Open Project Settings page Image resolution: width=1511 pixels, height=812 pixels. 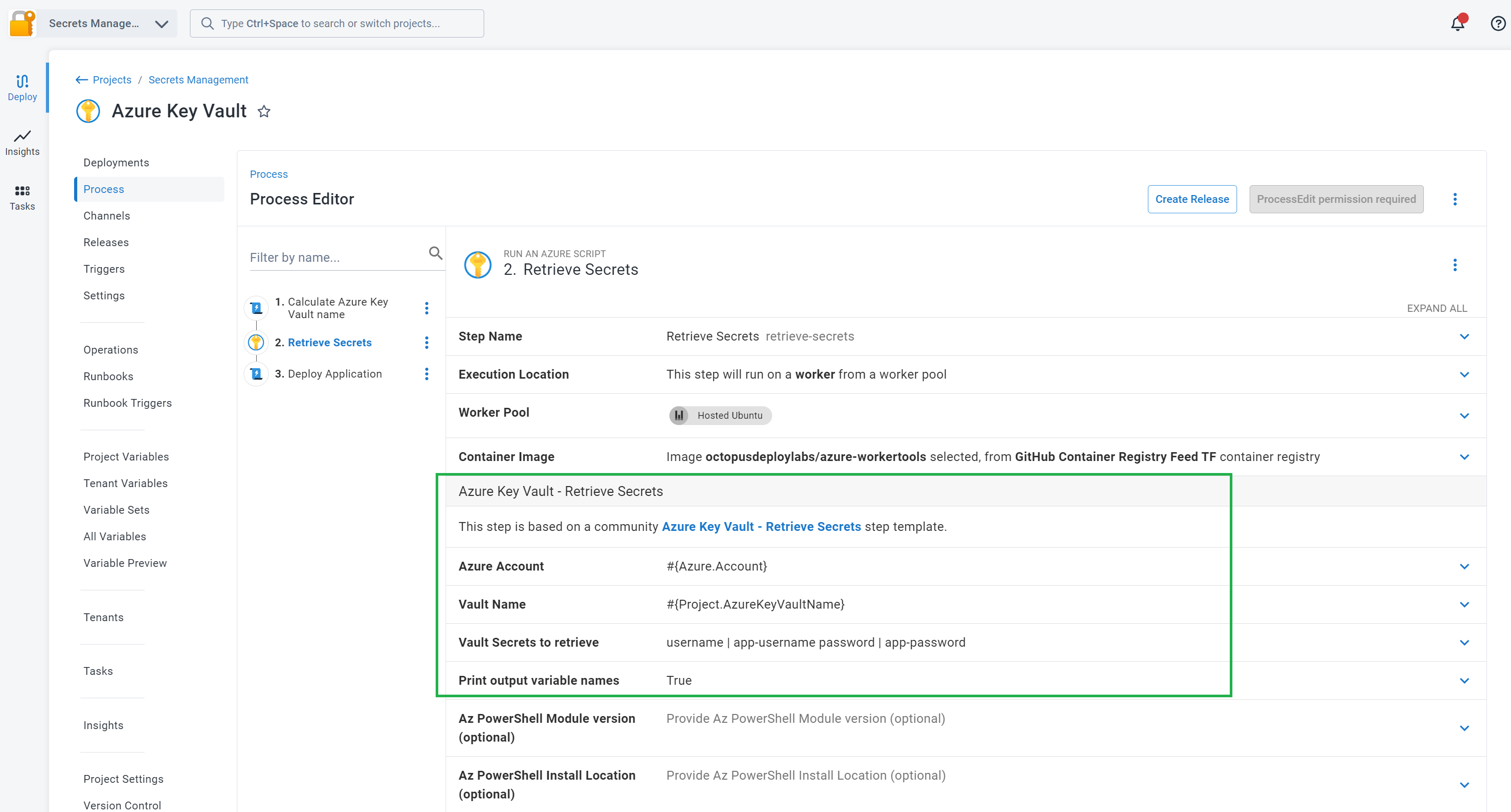click(x=123, y=779)
